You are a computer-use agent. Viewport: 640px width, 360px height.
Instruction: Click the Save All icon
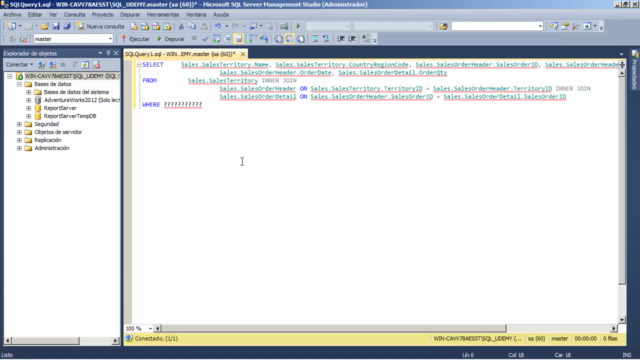(67, 26)
